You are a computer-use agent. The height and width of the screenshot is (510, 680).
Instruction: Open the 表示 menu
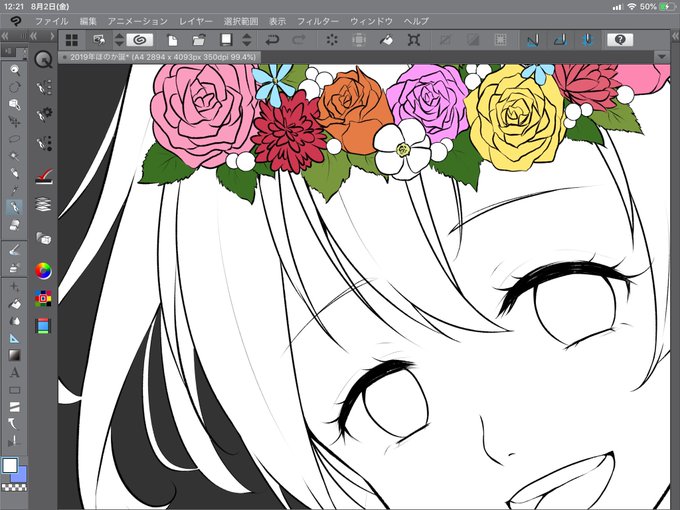278,21
